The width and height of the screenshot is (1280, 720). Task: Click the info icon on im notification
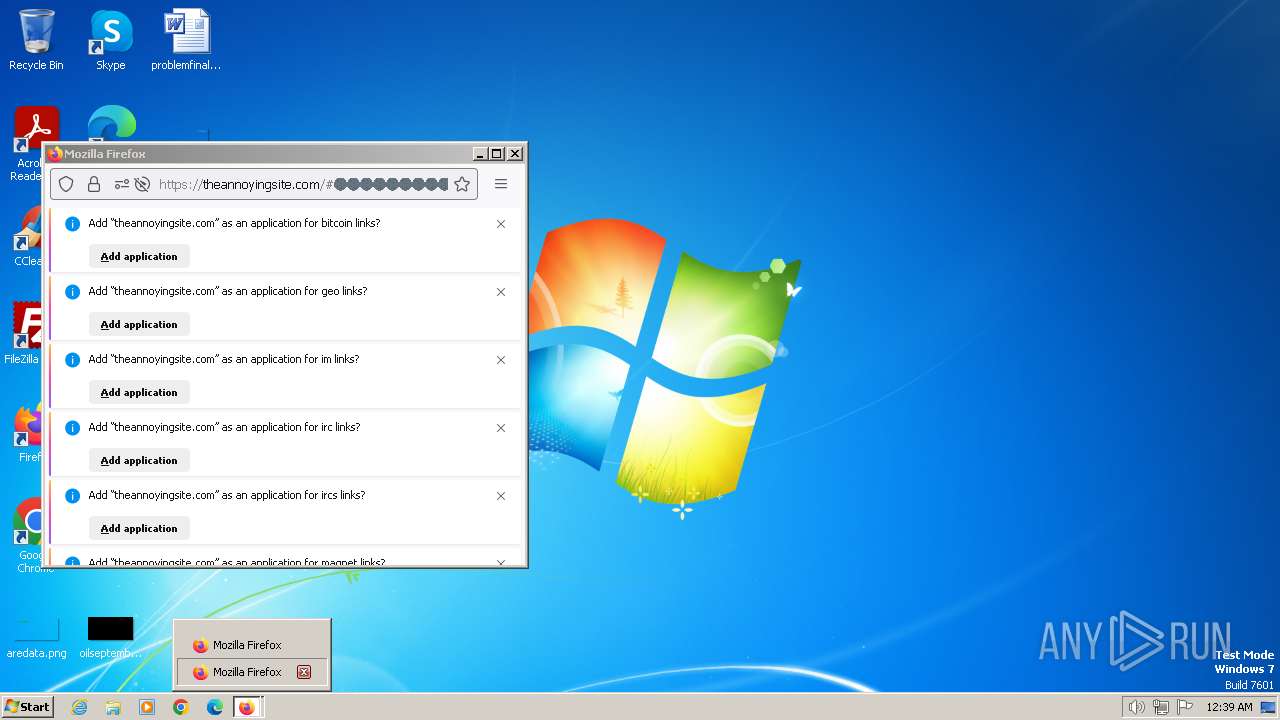pyautogui.click(x=72, y=360)
